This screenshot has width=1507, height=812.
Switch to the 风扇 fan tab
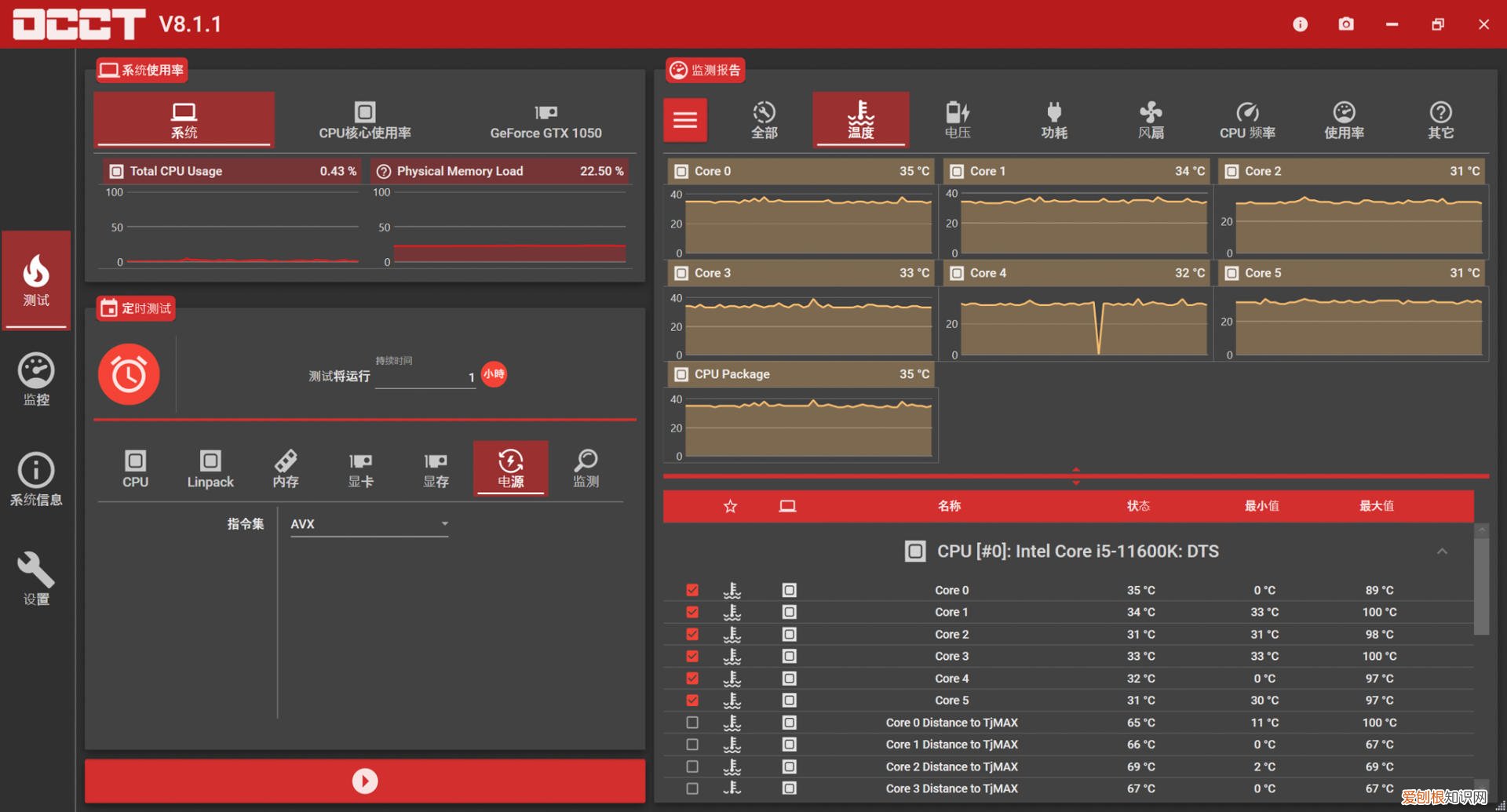1151,120
